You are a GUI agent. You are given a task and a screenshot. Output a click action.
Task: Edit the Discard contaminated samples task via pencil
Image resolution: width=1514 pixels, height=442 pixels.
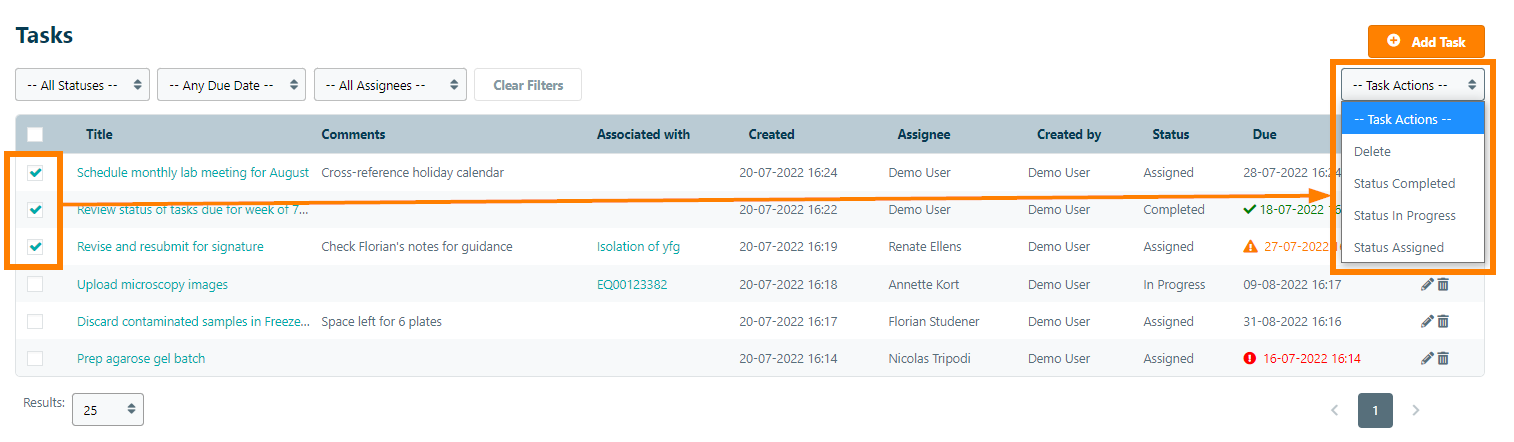1427,321
